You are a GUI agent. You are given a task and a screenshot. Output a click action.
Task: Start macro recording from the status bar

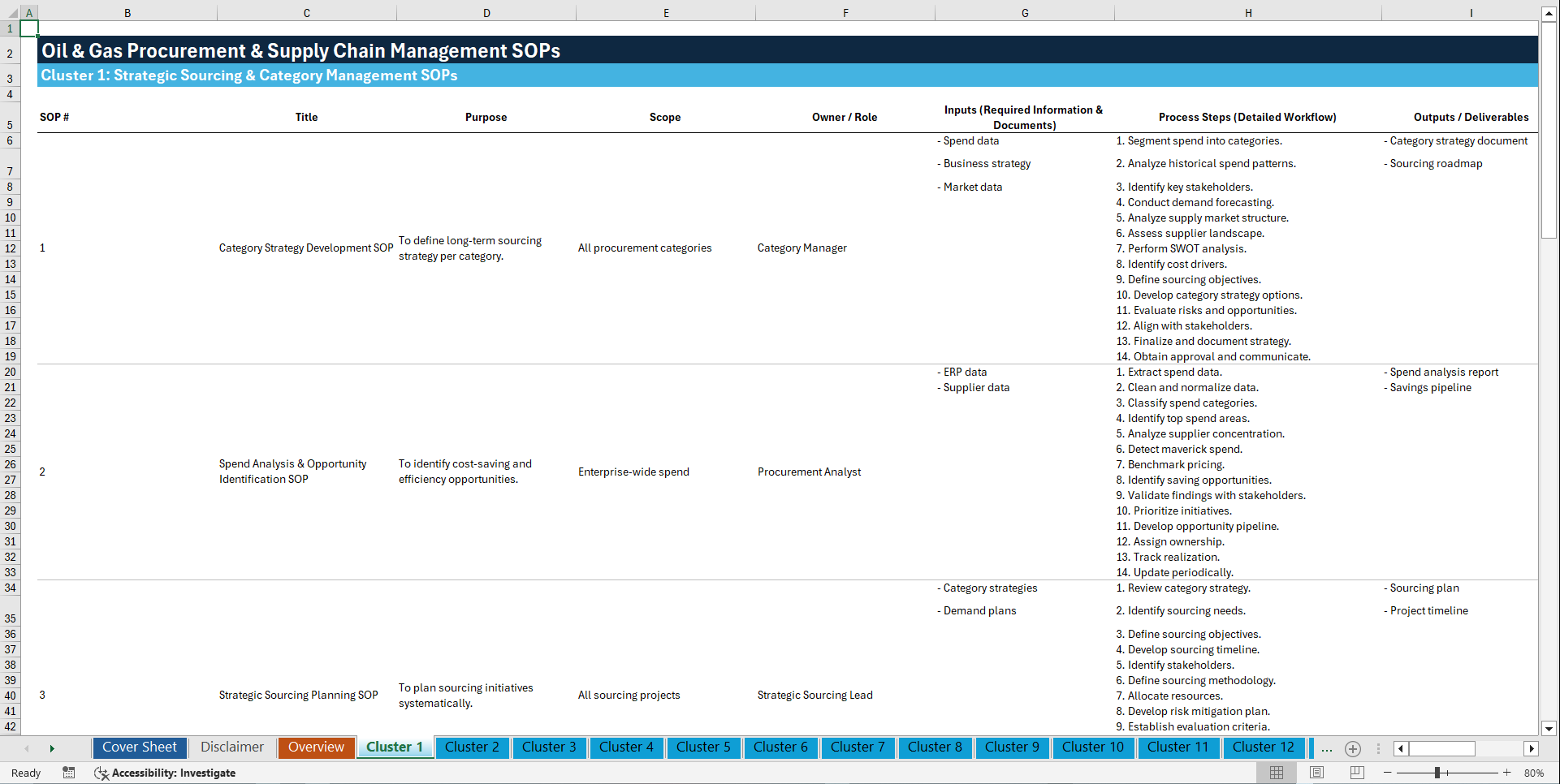69,773
